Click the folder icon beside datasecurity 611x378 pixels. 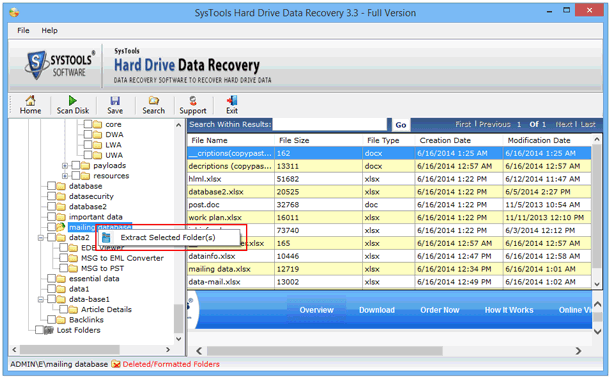[61, 196]
